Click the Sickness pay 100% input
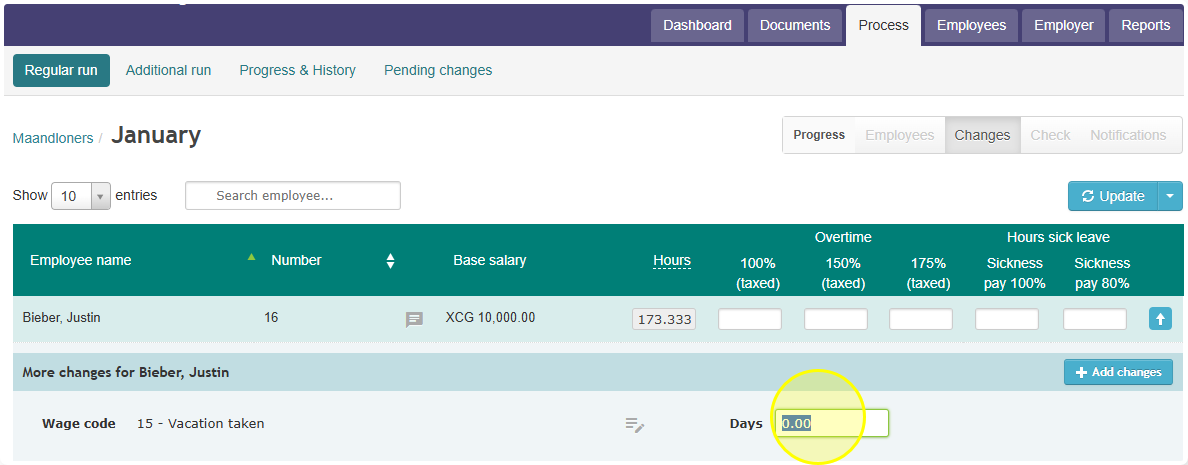The width and height of the screenshot is (1188, 465). tap(1007, 319)
